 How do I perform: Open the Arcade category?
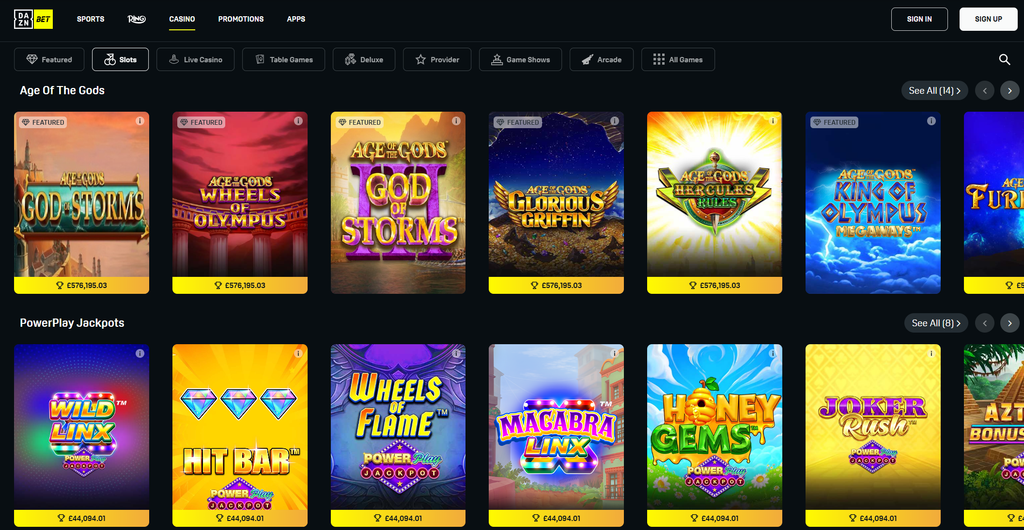pyautogui.click(x=601, y=59)
